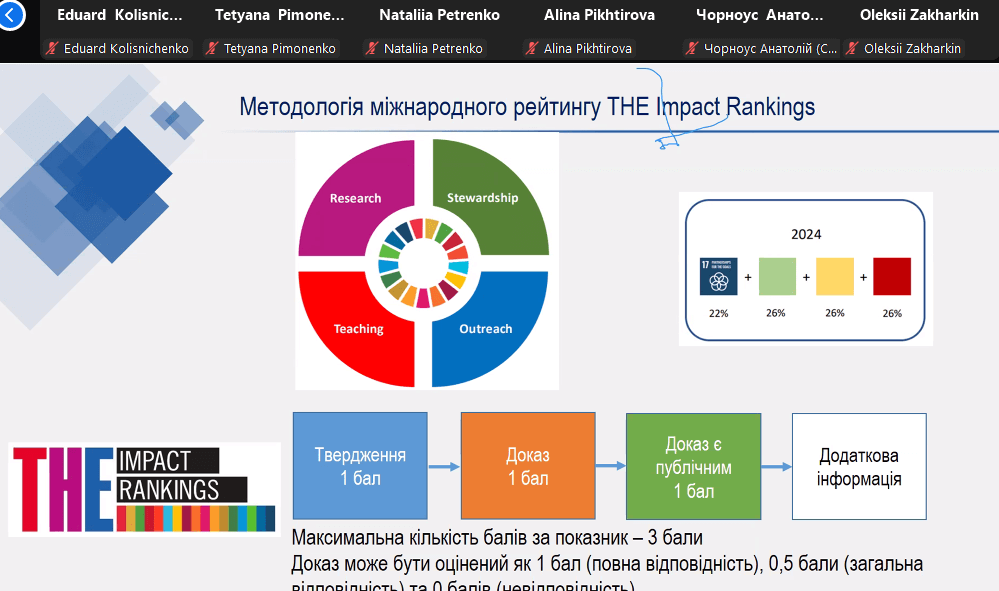Select Nataliia Petrenko participant video tile
The width and height of the screenshot is (999, 591).
(440, 31)
